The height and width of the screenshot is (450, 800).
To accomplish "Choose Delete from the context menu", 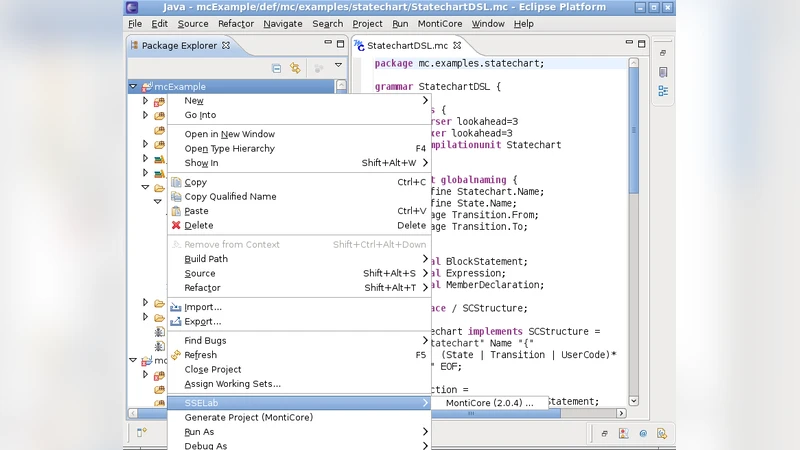I will point(199,225).
